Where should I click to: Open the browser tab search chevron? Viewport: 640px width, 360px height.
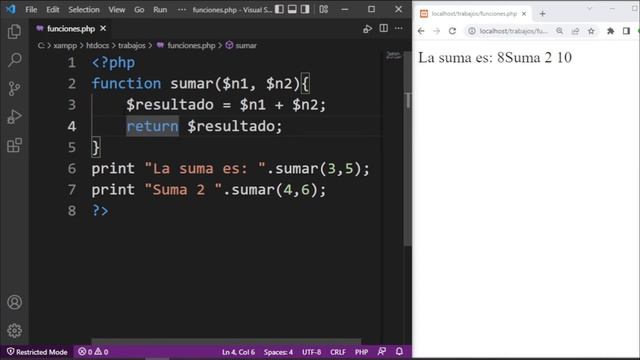coord(589,8)
